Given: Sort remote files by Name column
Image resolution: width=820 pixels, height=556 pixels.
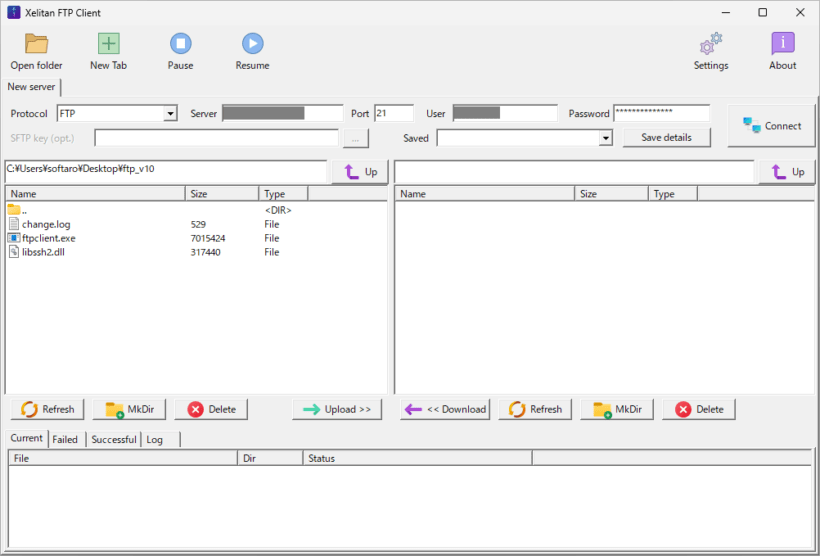Looking at the screenshot, I should [485, 194].
